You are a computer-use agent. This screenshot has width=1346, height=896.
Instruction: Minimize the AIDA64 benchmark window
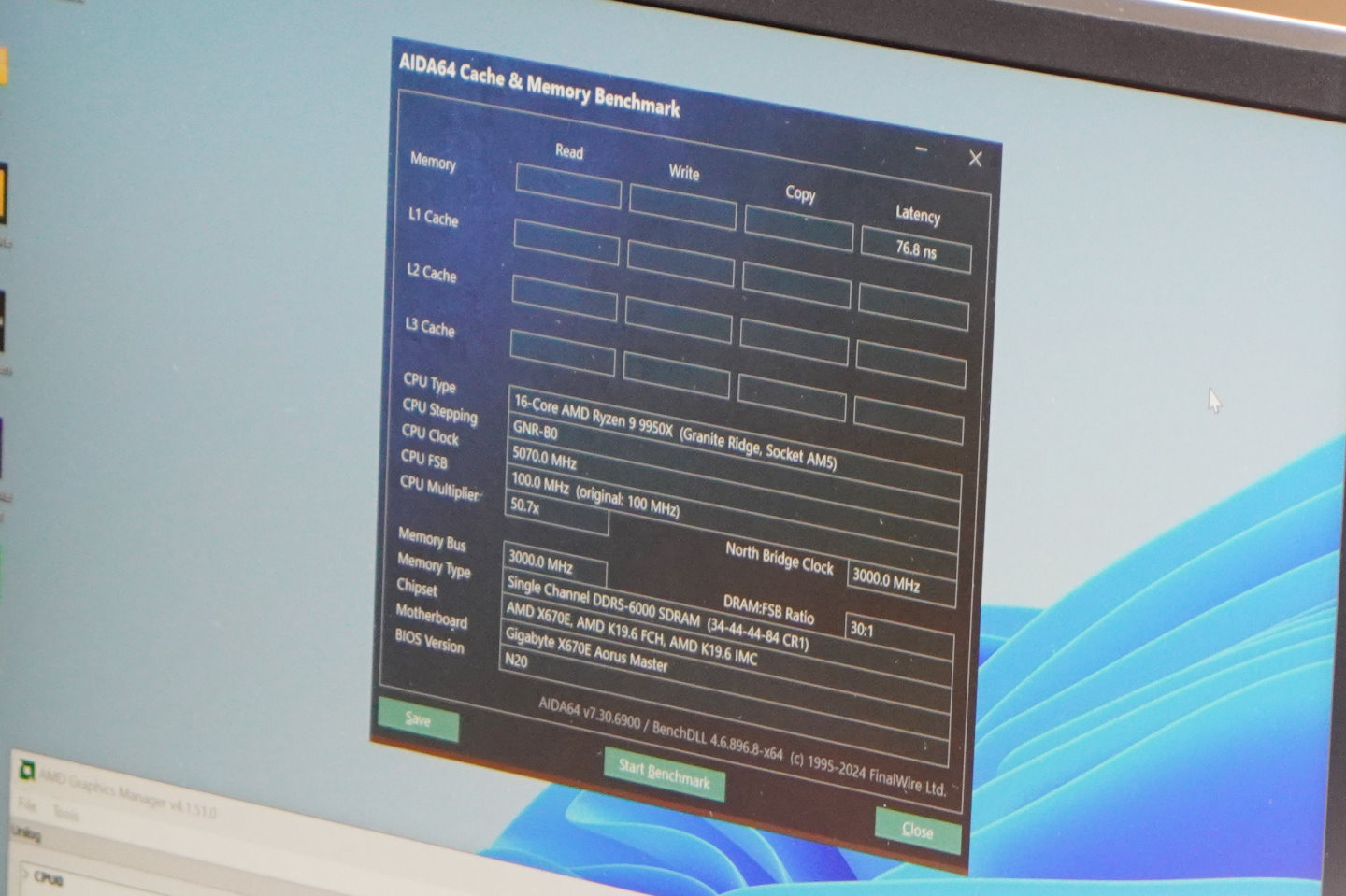tap(921, 149)
